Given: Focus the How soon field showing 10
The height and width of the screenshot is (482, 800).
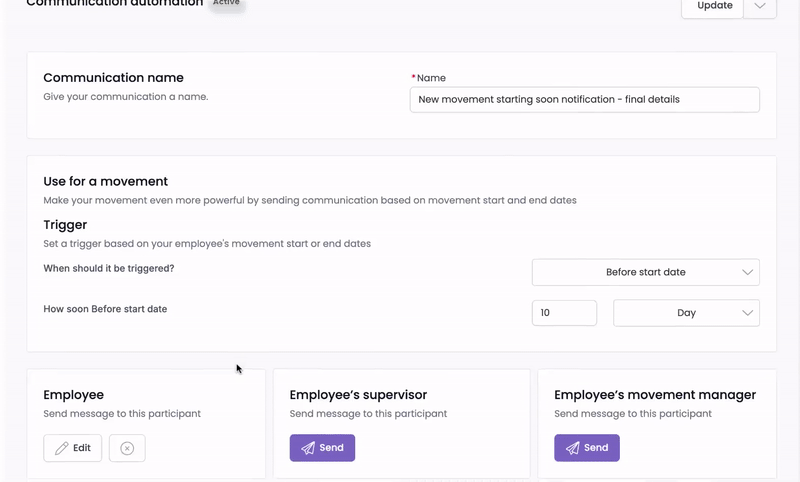Looking at the screenshot, I should 564,313.
